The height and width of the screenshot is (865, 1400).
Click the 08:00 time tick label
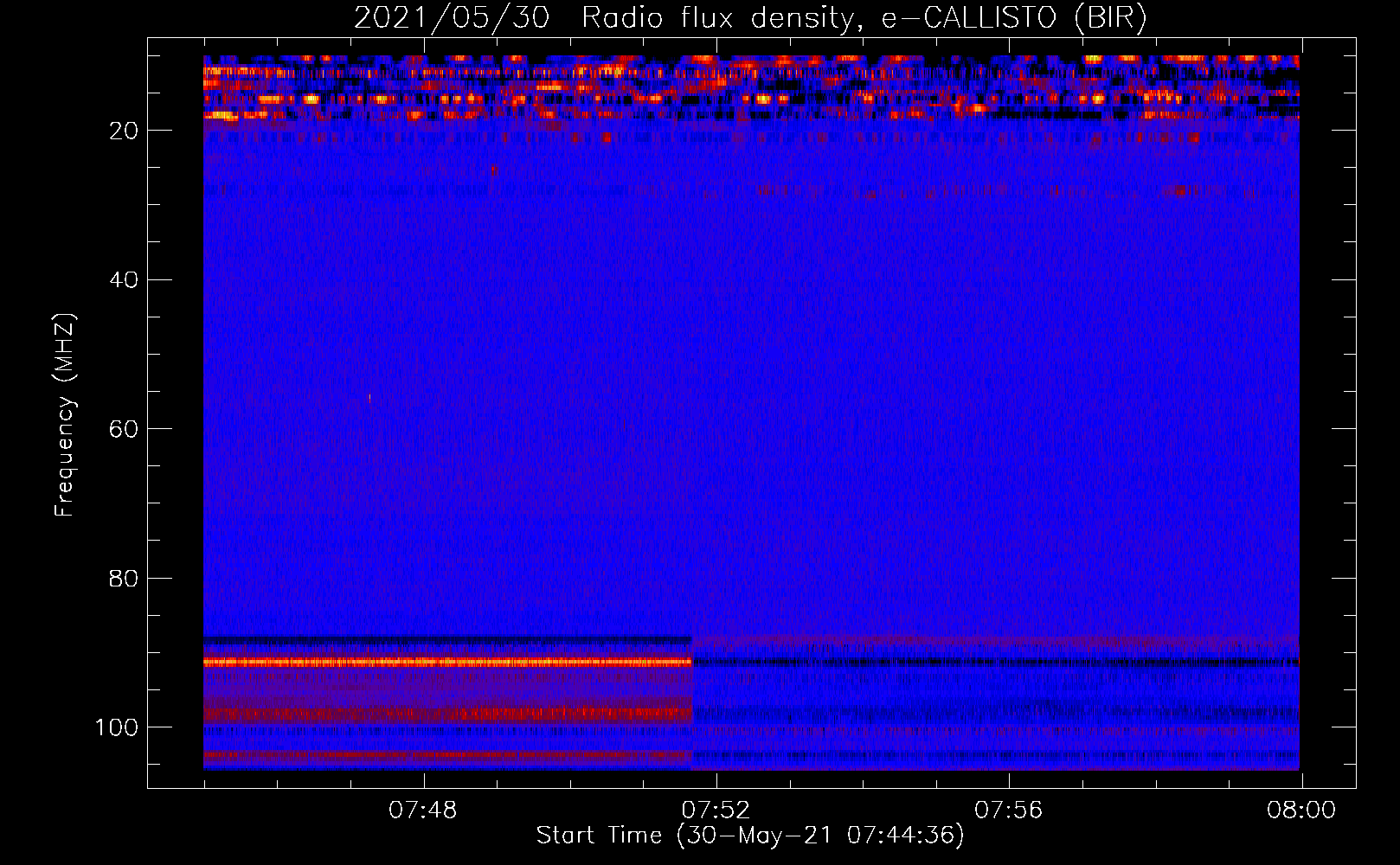(1301, 811)
